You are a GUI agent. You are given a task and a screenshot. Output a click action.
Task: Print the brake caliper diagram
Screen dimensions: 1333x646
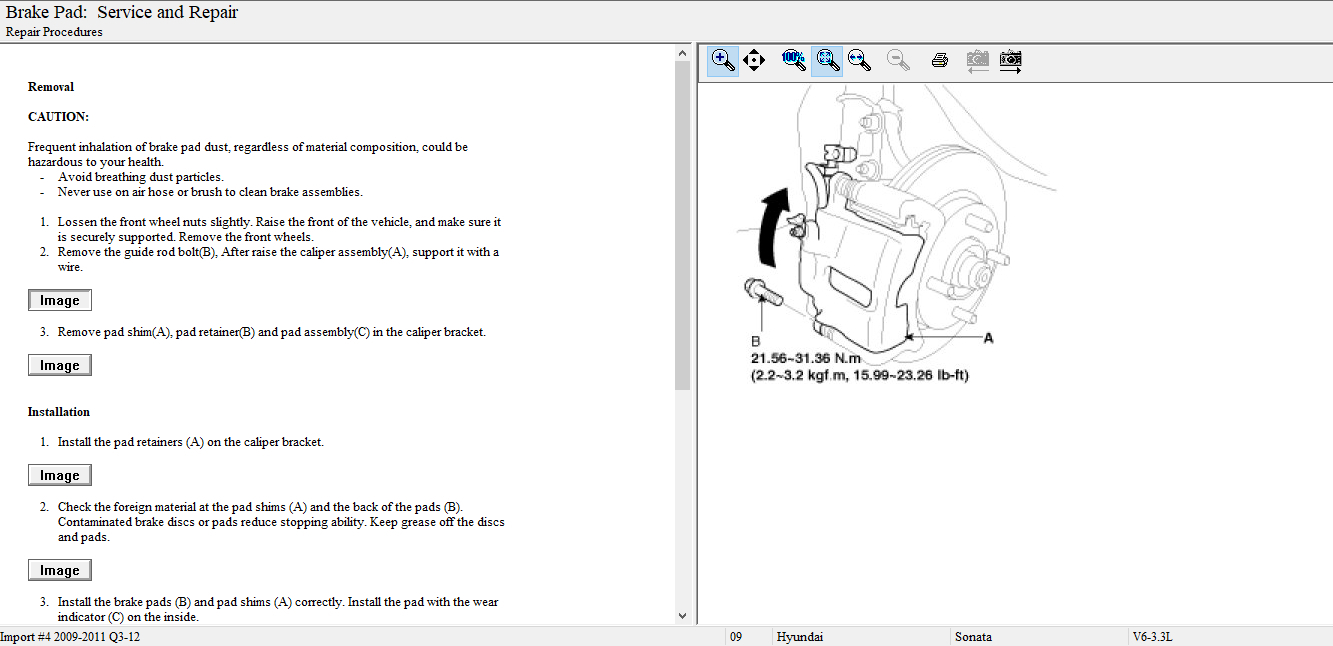[939, 60]
